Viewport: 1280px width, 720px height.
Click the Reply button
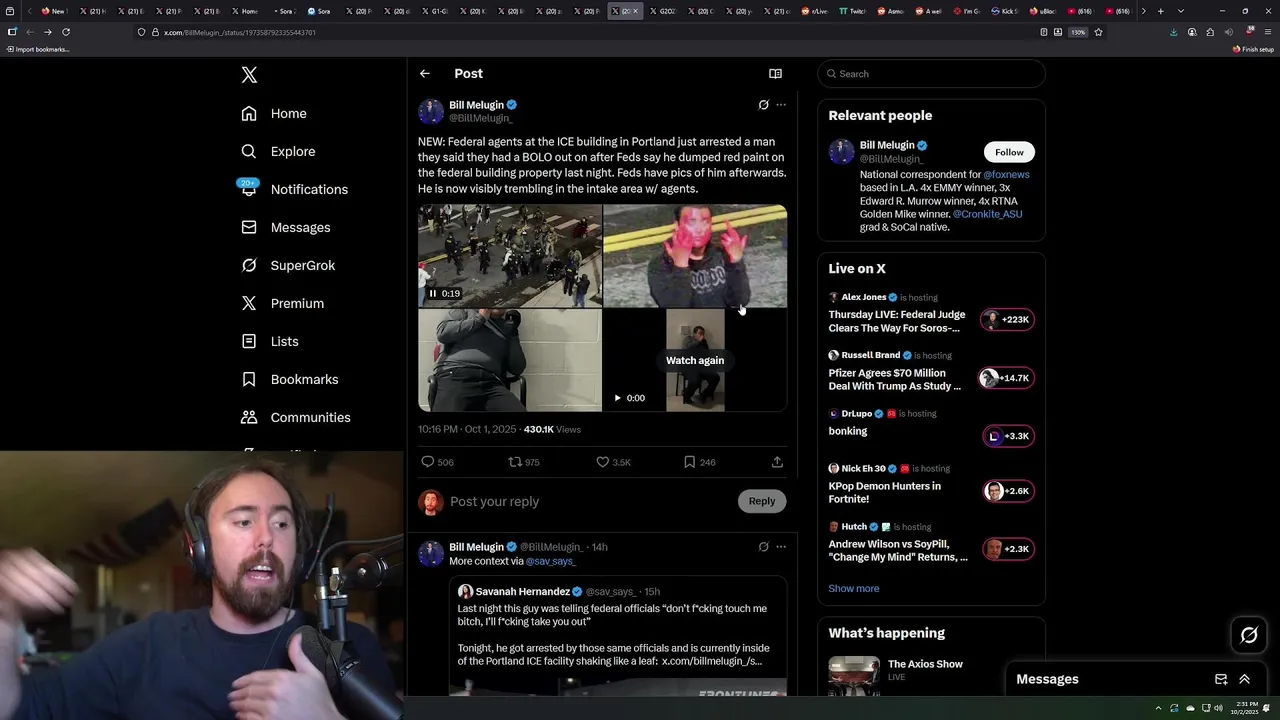point(762,501)
